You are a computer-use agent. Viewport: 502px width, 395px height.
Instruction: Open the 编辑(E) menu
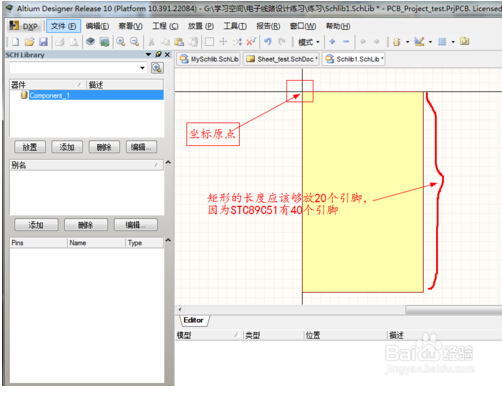tap(97, 26)
